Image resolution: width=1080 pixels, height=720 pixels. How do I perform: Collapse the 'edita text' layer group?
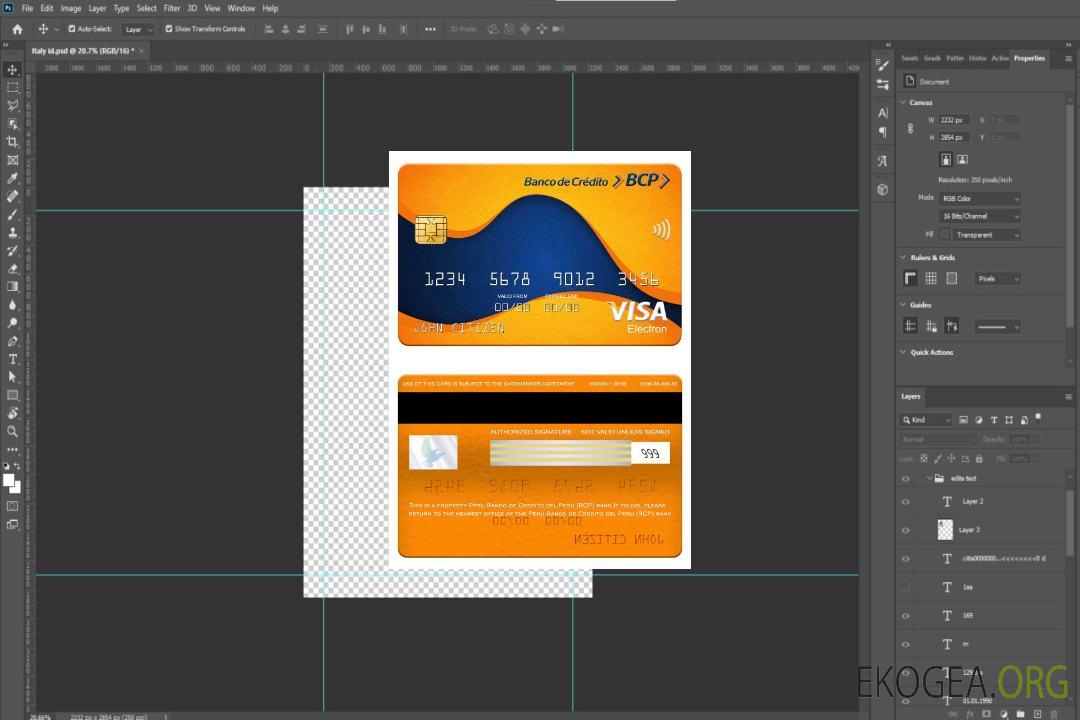point(929,478)
